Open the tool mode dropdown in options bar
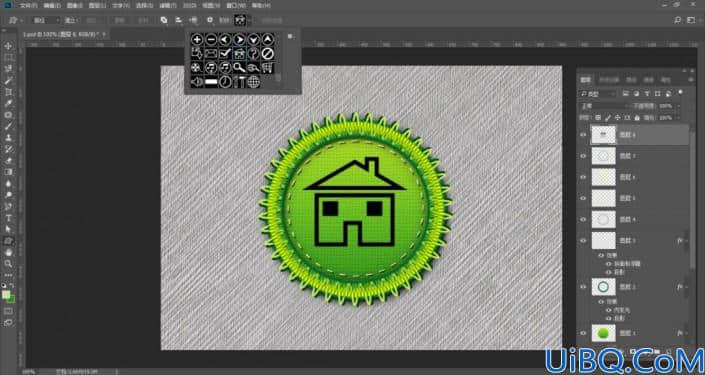Viewport: 705px width, 375px height. [x=46, y=20]
